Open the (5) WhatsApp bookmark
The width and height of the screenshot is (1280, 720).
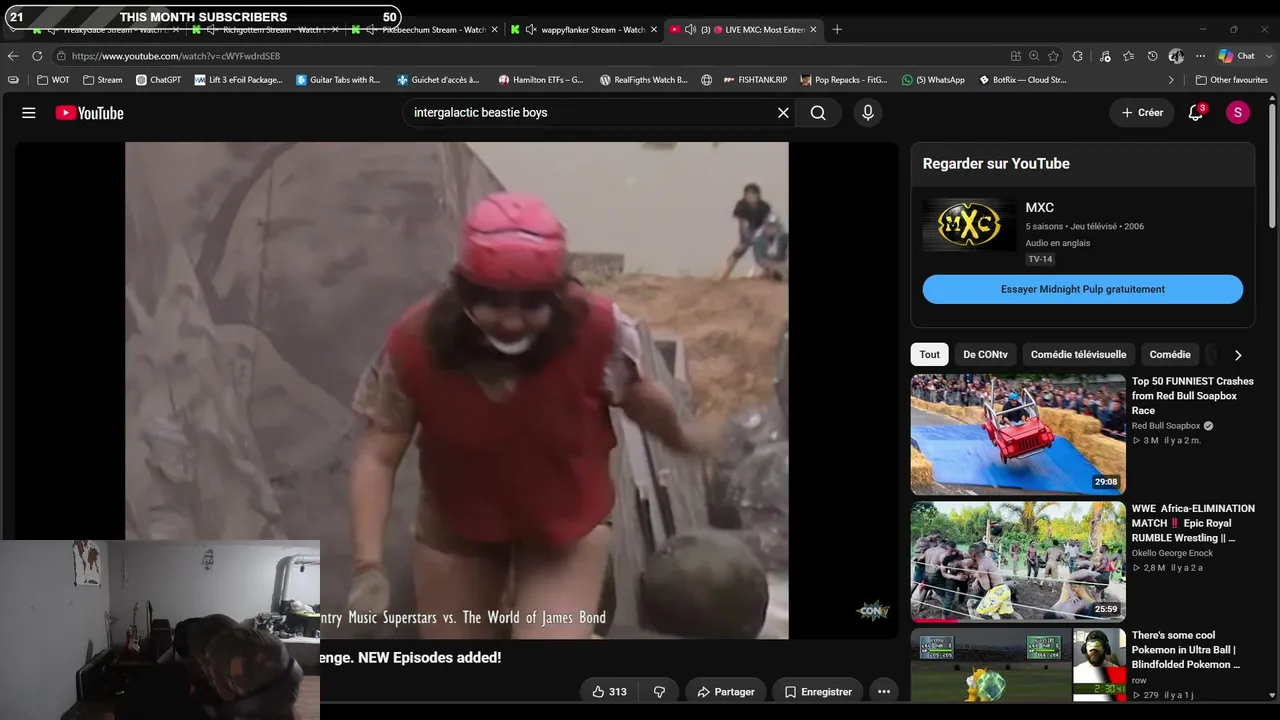[933, 80]
